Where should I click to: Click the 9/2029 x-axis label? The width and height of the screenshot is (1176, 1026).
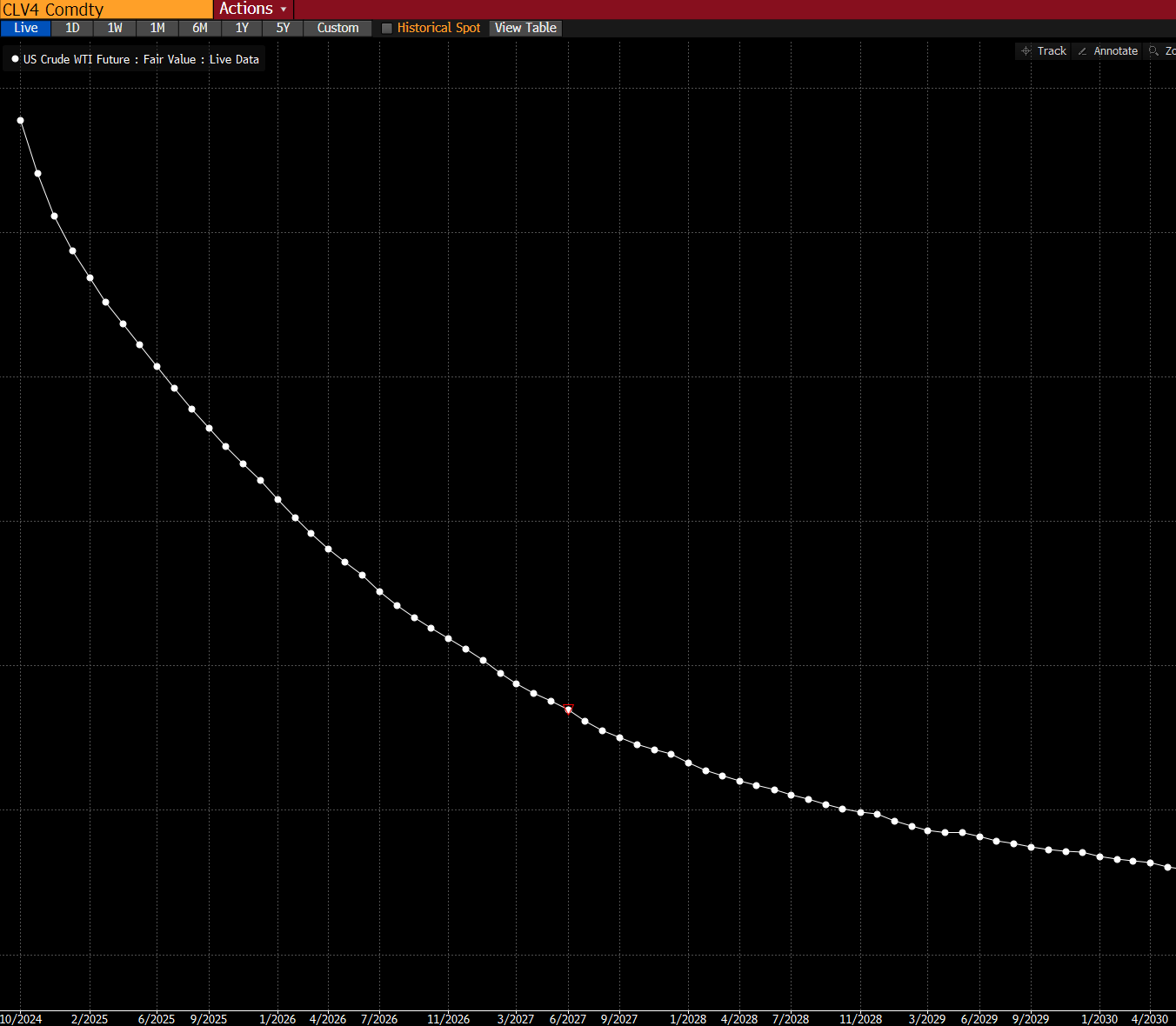(1031, 1019)
